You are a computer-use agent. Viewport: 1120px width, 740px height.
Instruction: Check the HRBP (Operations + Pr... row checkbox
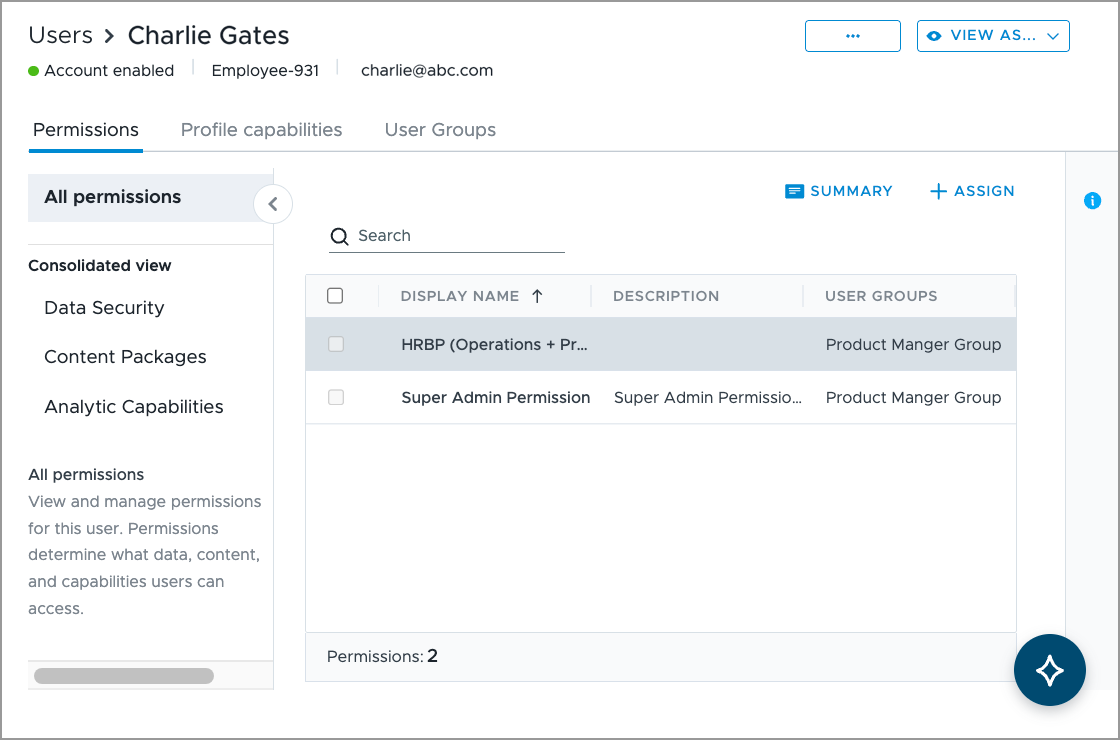click(x=336, y=344)
